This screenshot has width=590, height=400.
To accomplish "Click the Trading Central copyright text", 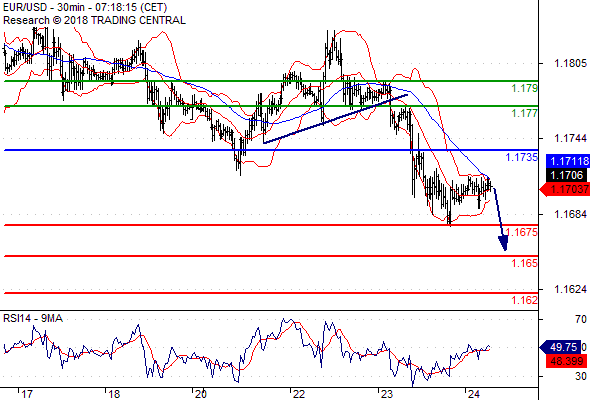I will [x=94, y=20].
